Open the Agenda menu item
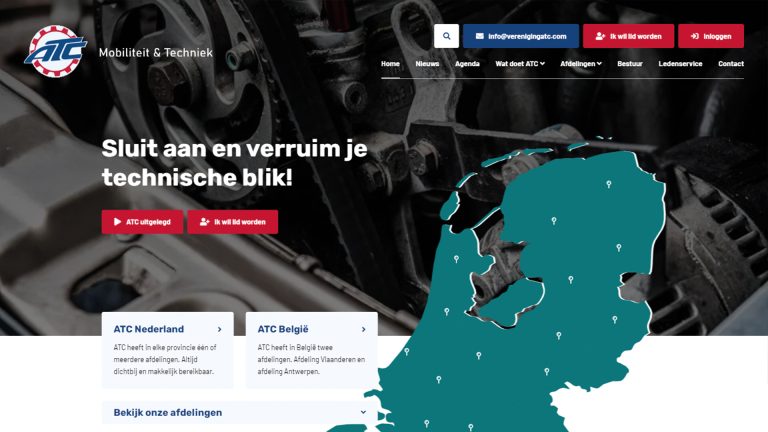Viewport: 768px width, 432px height. click(x=467, y=64)
